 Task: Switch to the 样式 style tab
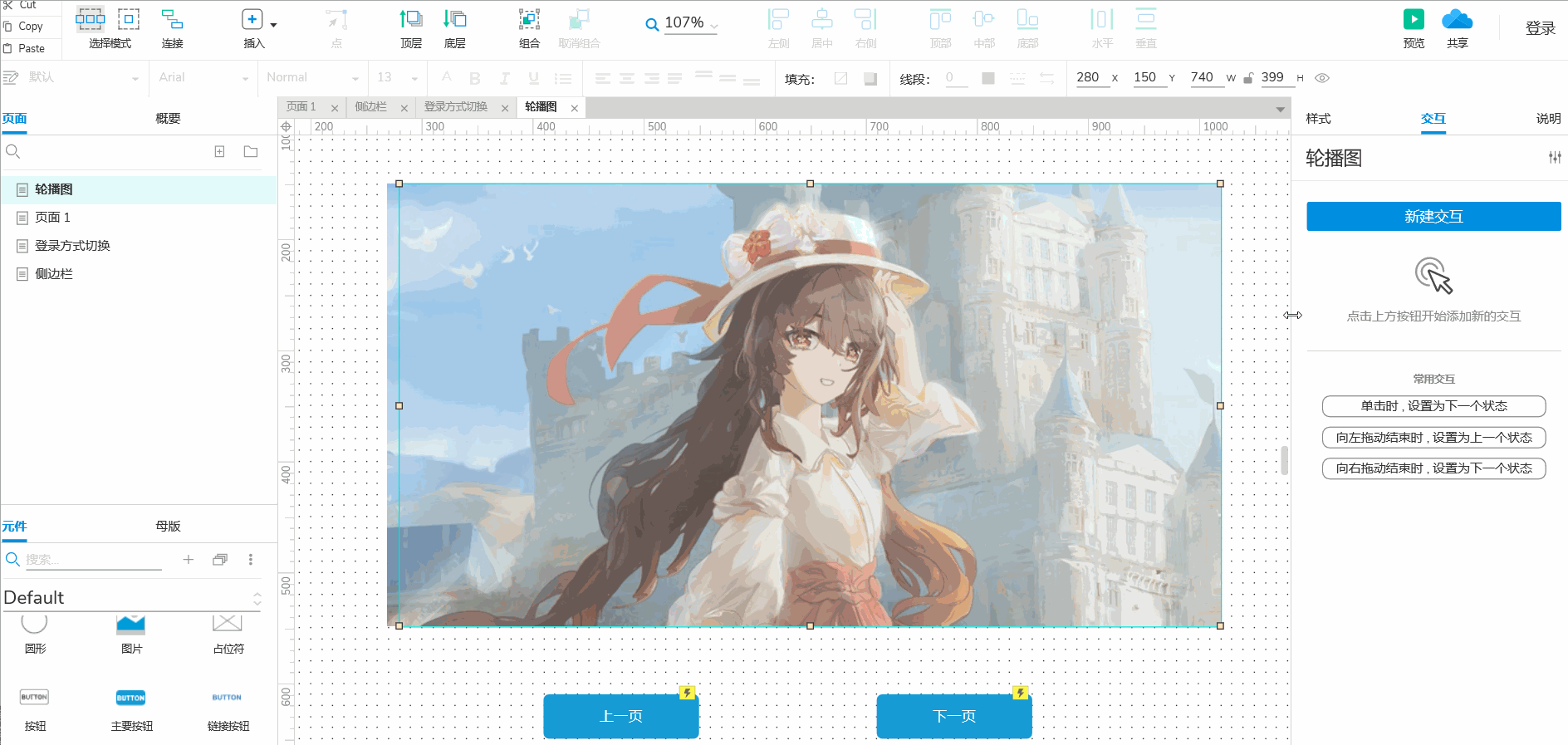tap(1318, 119)
